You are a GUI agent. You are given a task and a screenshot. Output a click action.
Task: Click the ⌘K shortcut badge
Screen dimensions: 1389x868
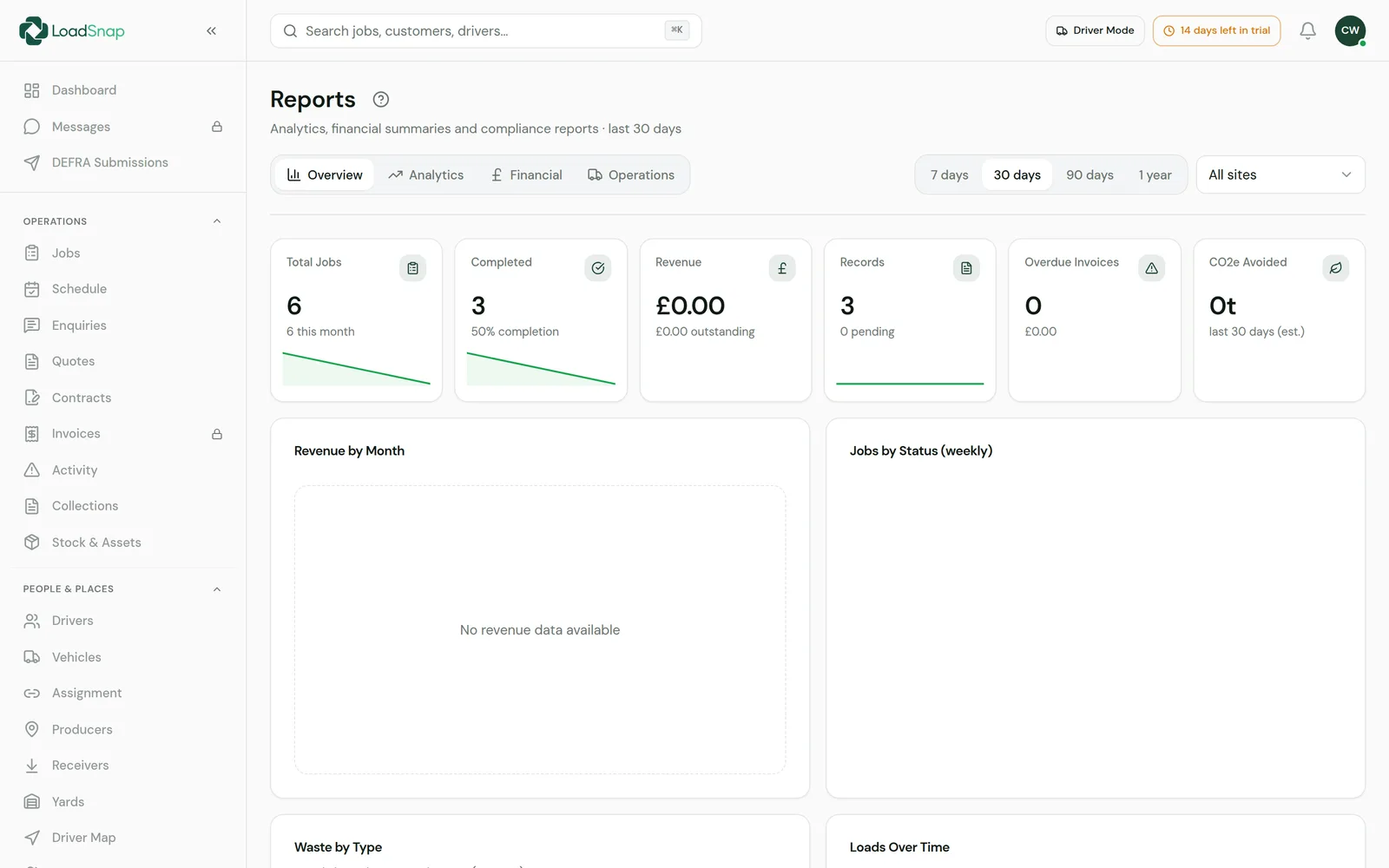(676, 30)
